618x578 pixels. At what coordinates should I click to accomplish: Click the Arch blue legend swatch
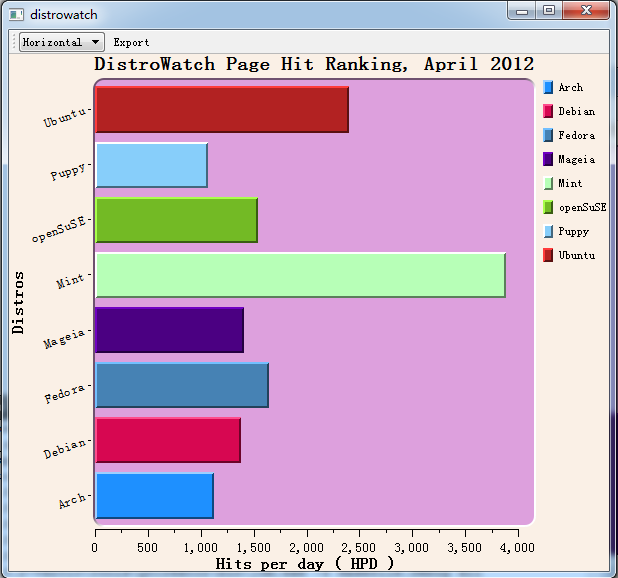(548, 87)
